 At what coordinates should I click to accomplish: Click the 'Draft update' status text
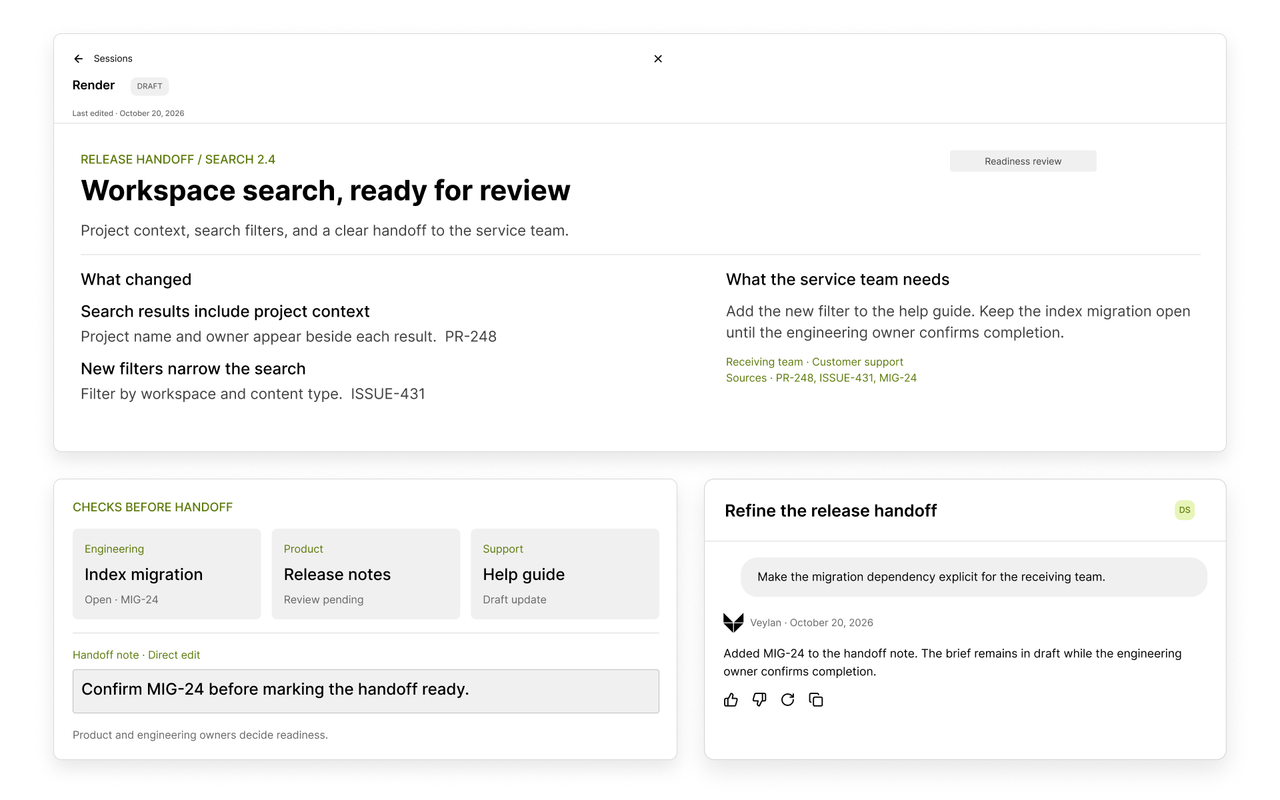pos(515,600)
